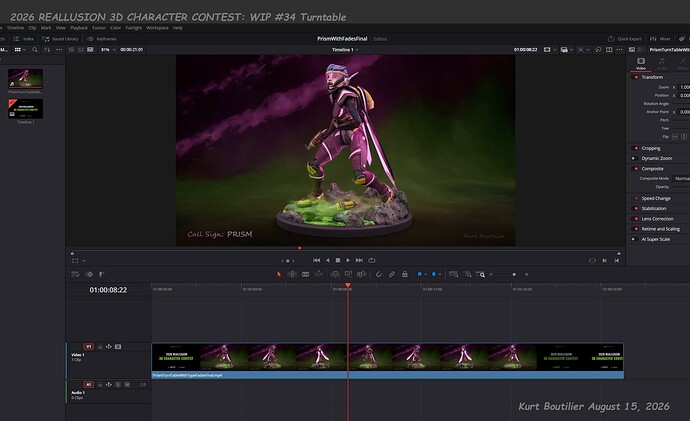Play the timeline in reverse

tap(327, 260)
